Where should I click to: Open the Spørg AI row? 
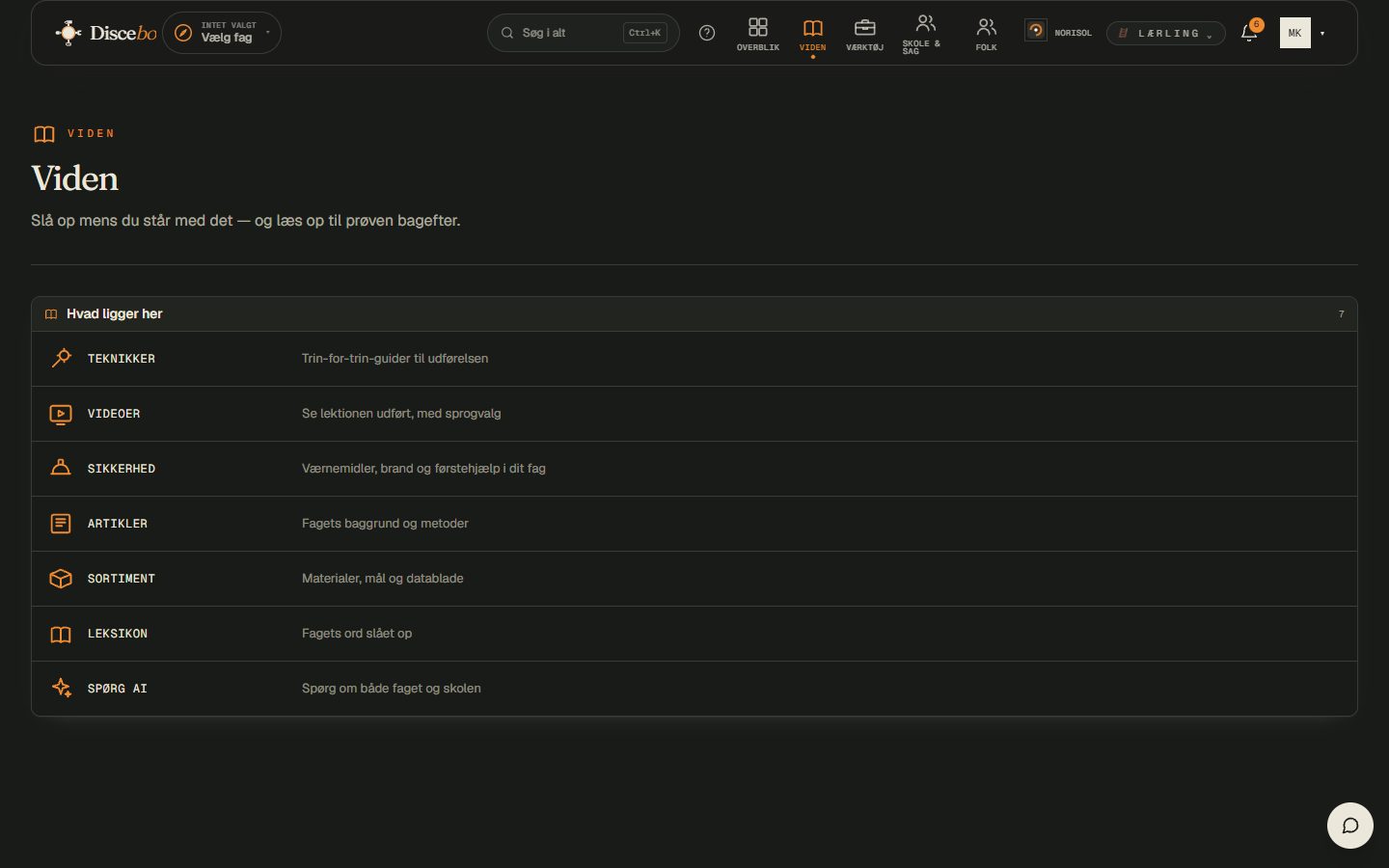[694, 689]
